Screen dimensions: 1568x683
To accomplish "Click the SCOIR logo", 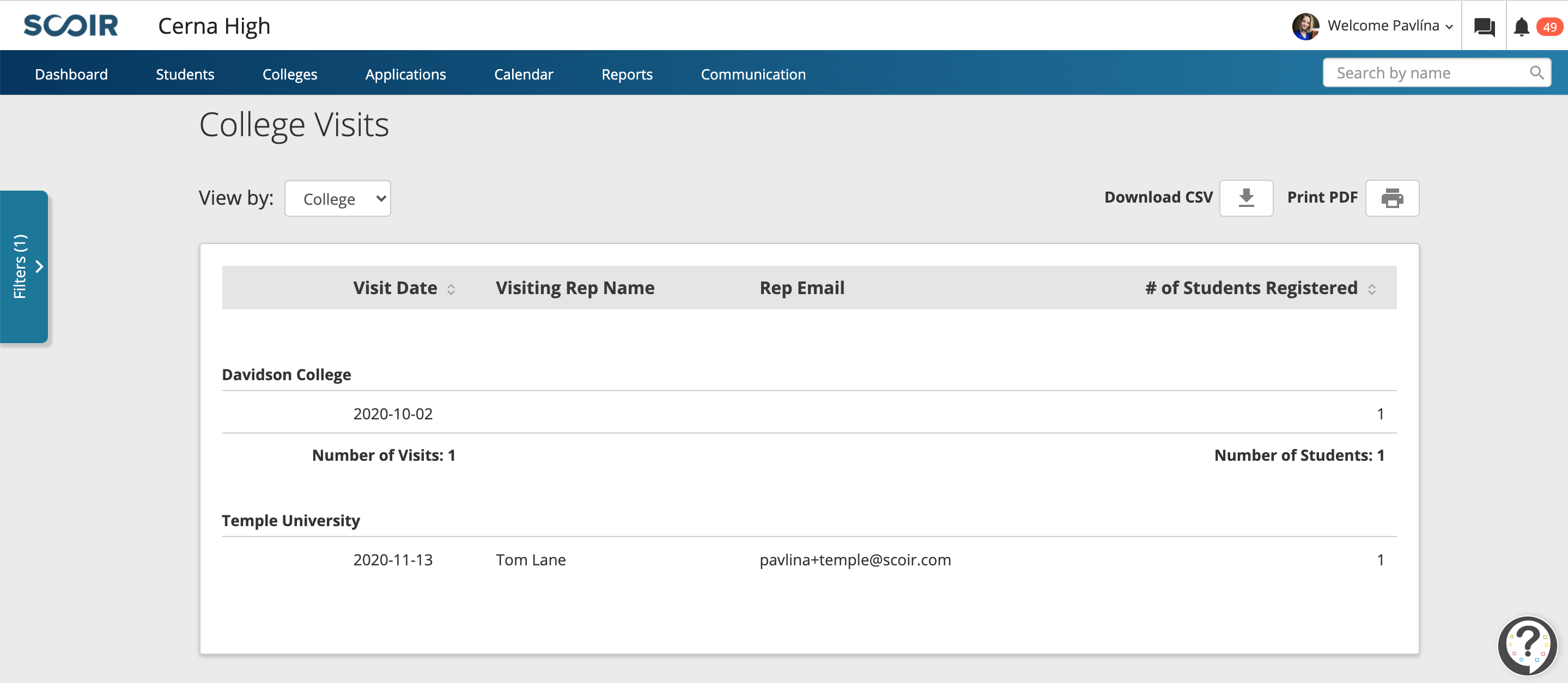I will (x=71, y=26).
